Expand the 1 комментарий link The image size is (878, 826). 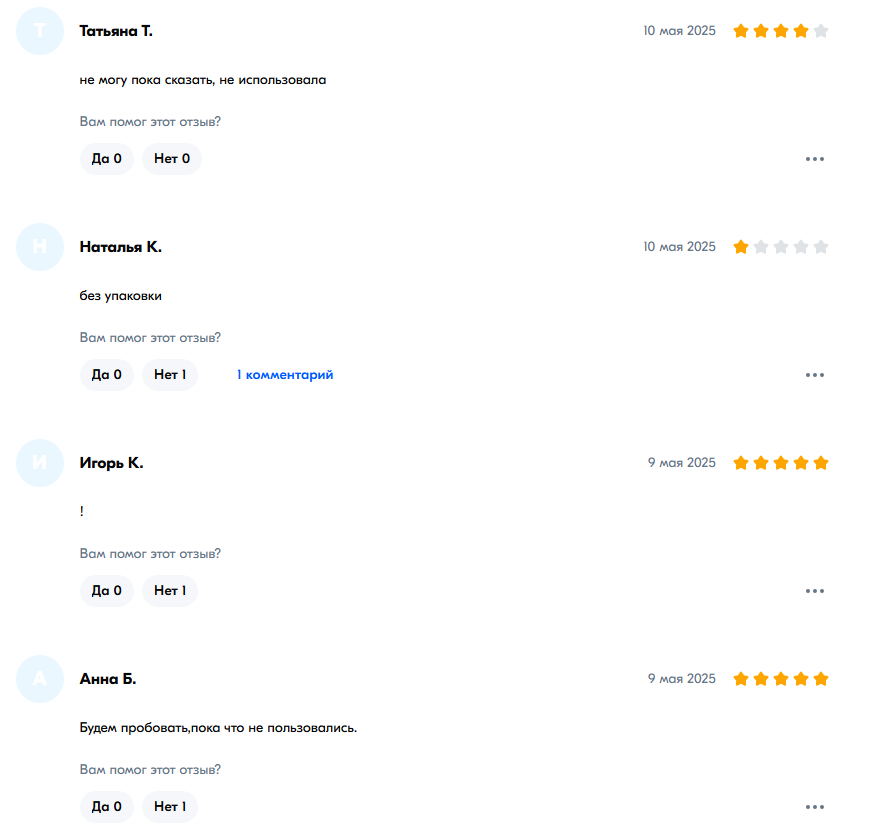284,375
